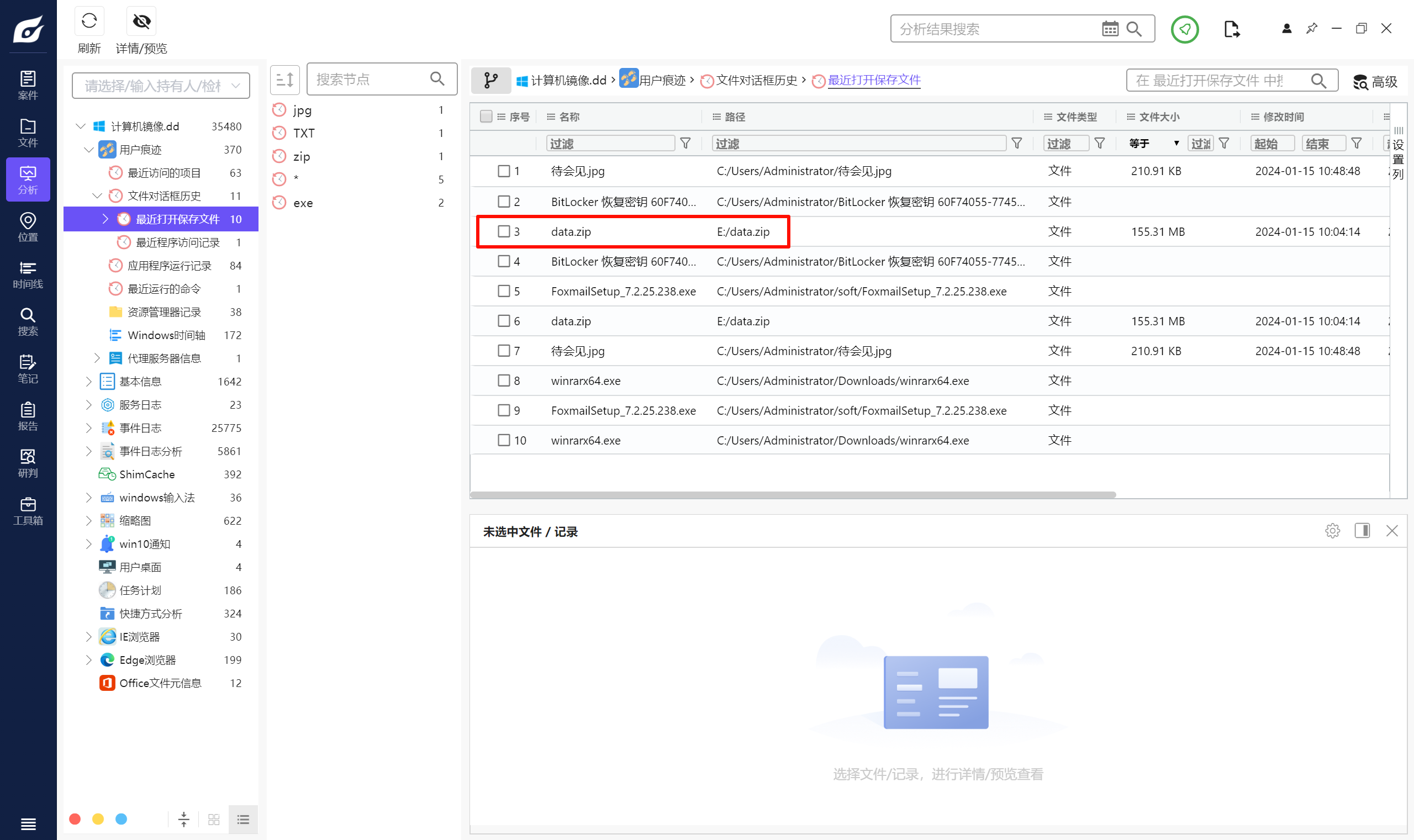Tick checkbox for row 10 winrarx64.exe
This screenshot has height=840, width=1414.
(x=504, y=440)
